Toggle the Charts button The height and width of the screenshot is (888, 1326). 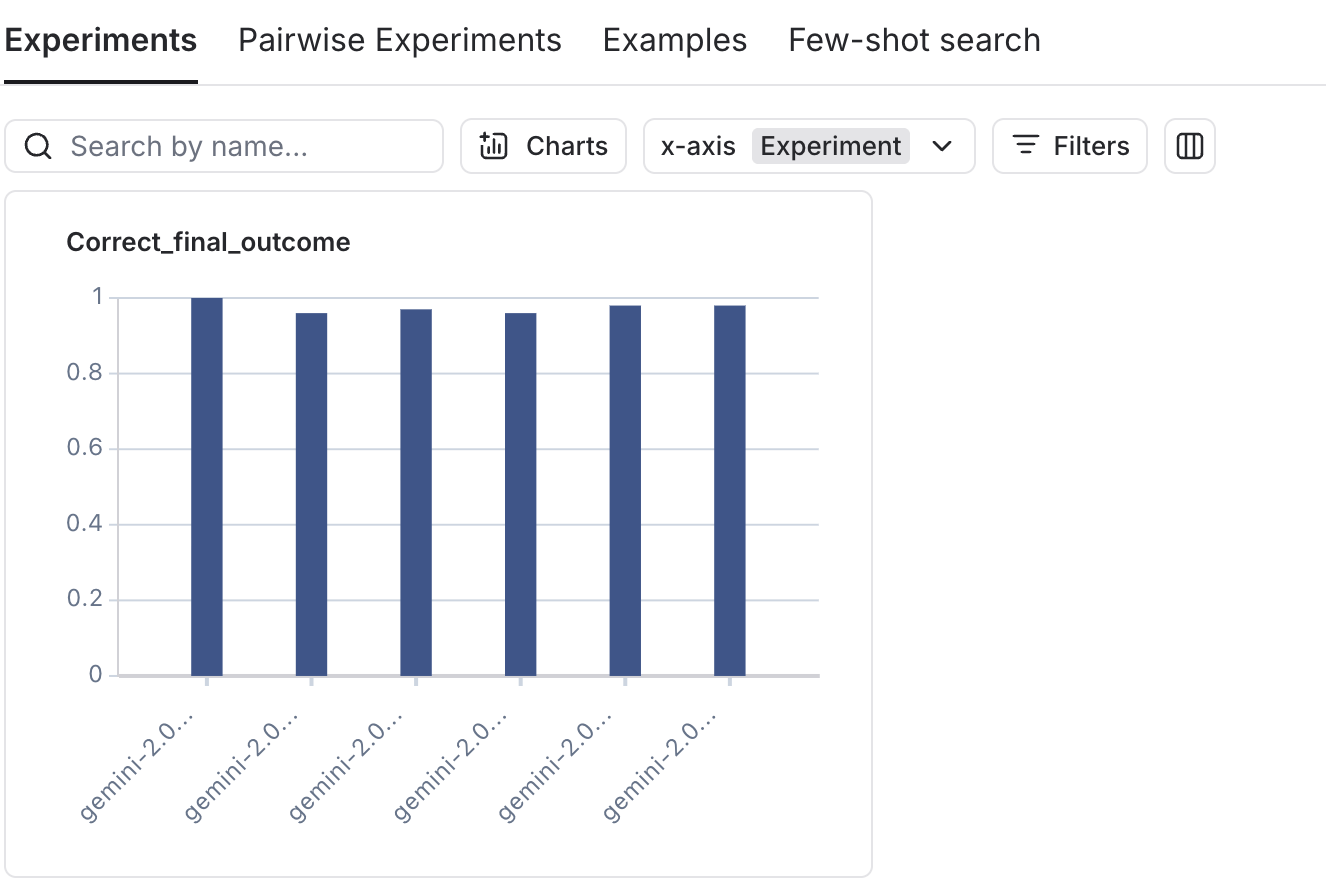(x=544, y=146)
